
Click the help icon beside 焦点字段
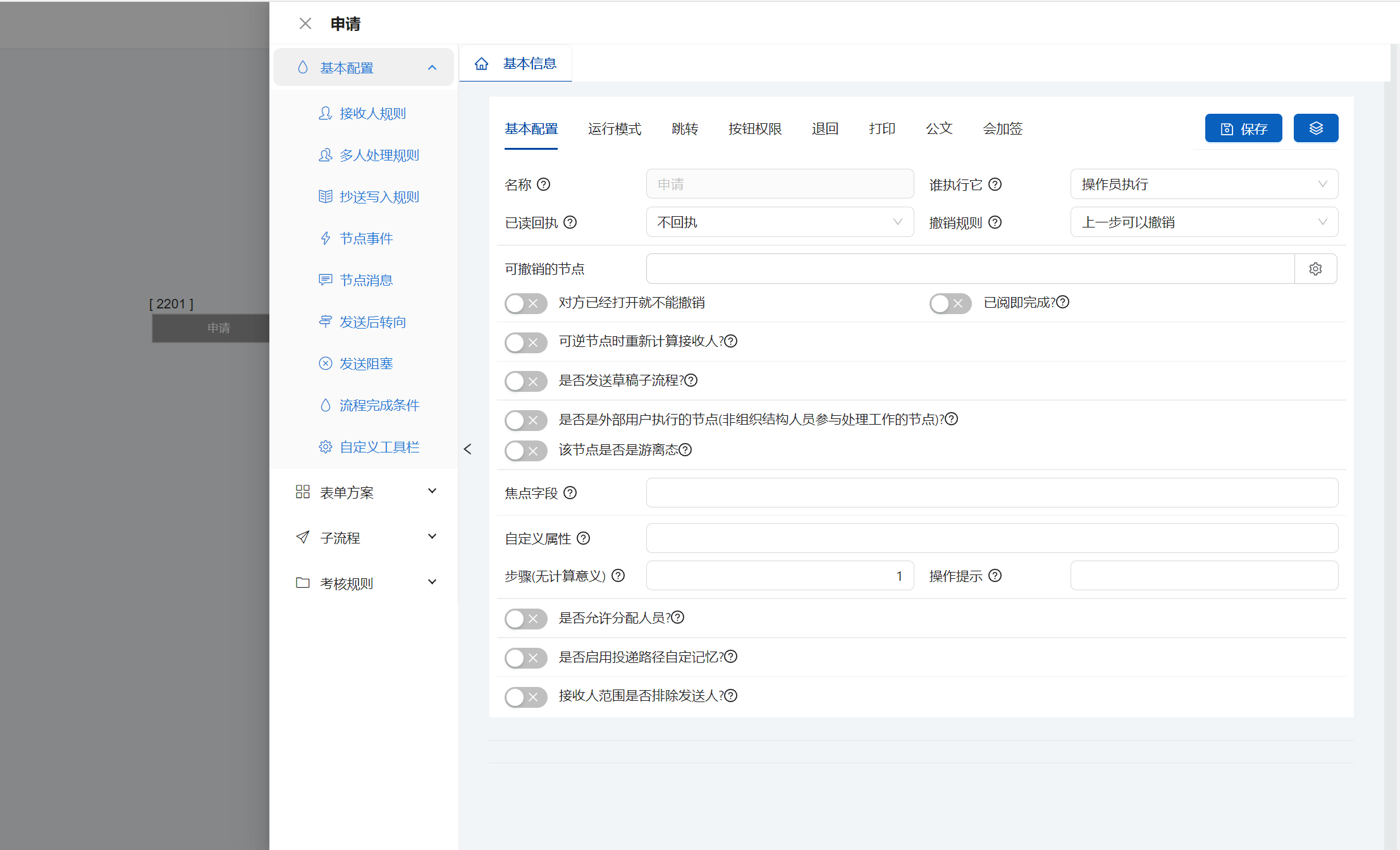tap(570, 492)
